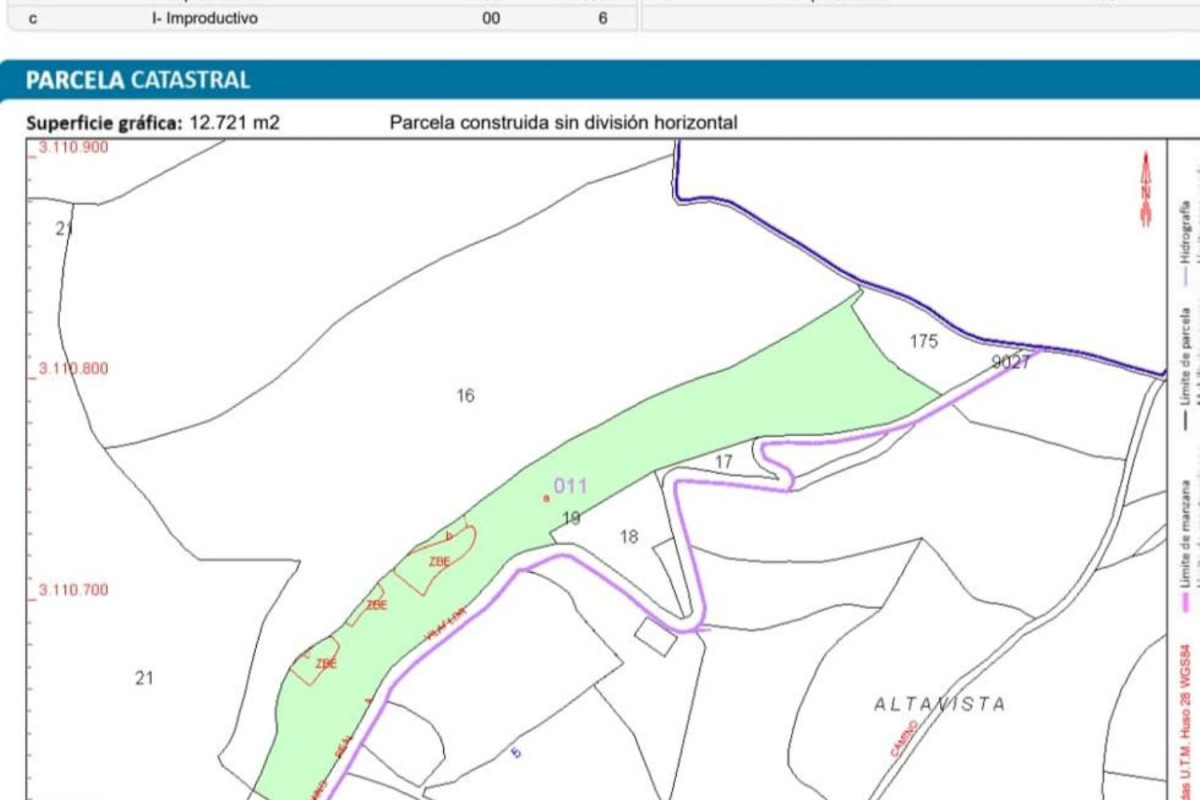Click the PARCELA CATASTRAL section header

pos(139,80)
